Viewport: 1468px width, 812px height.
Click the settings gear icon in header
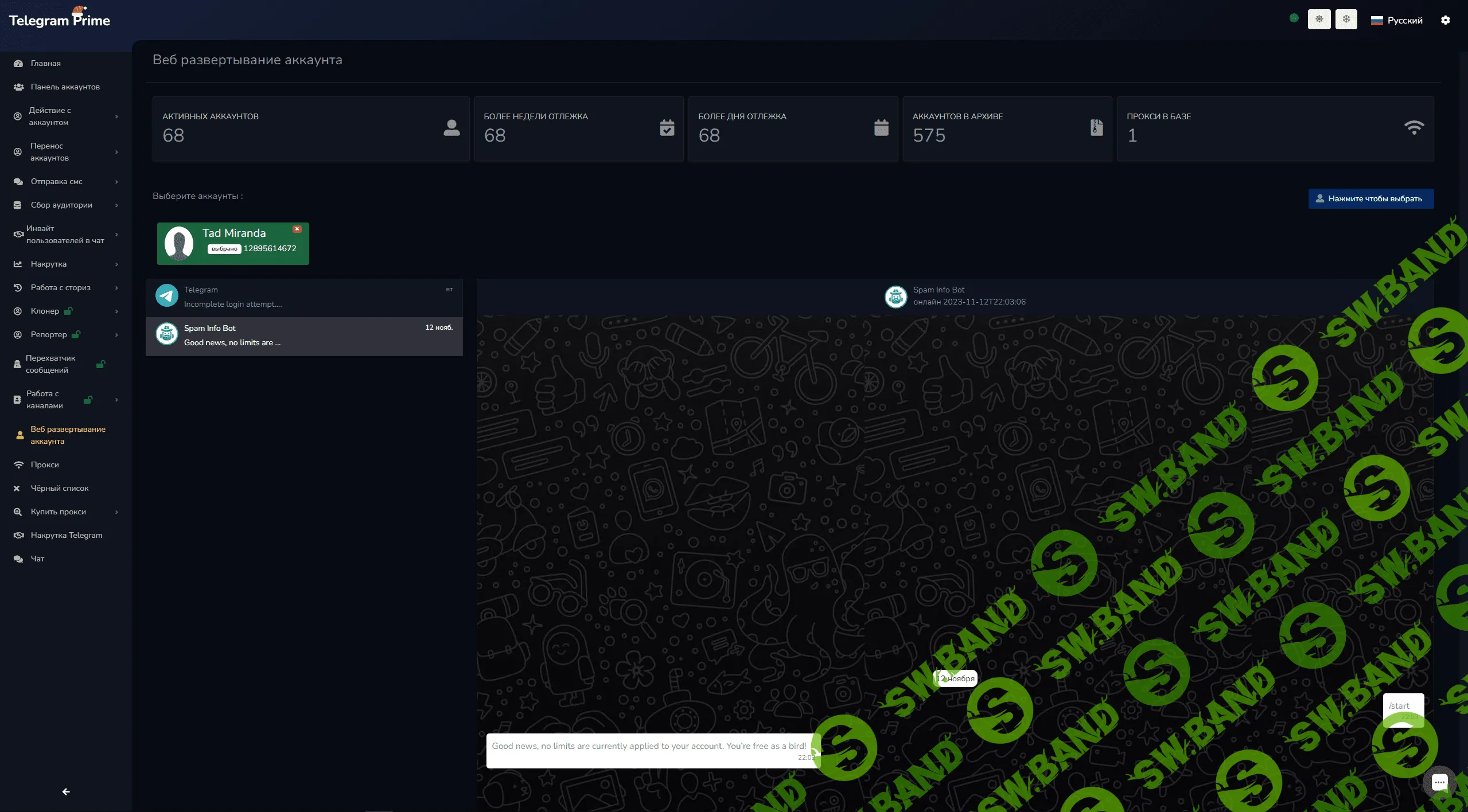[1445, 20]
